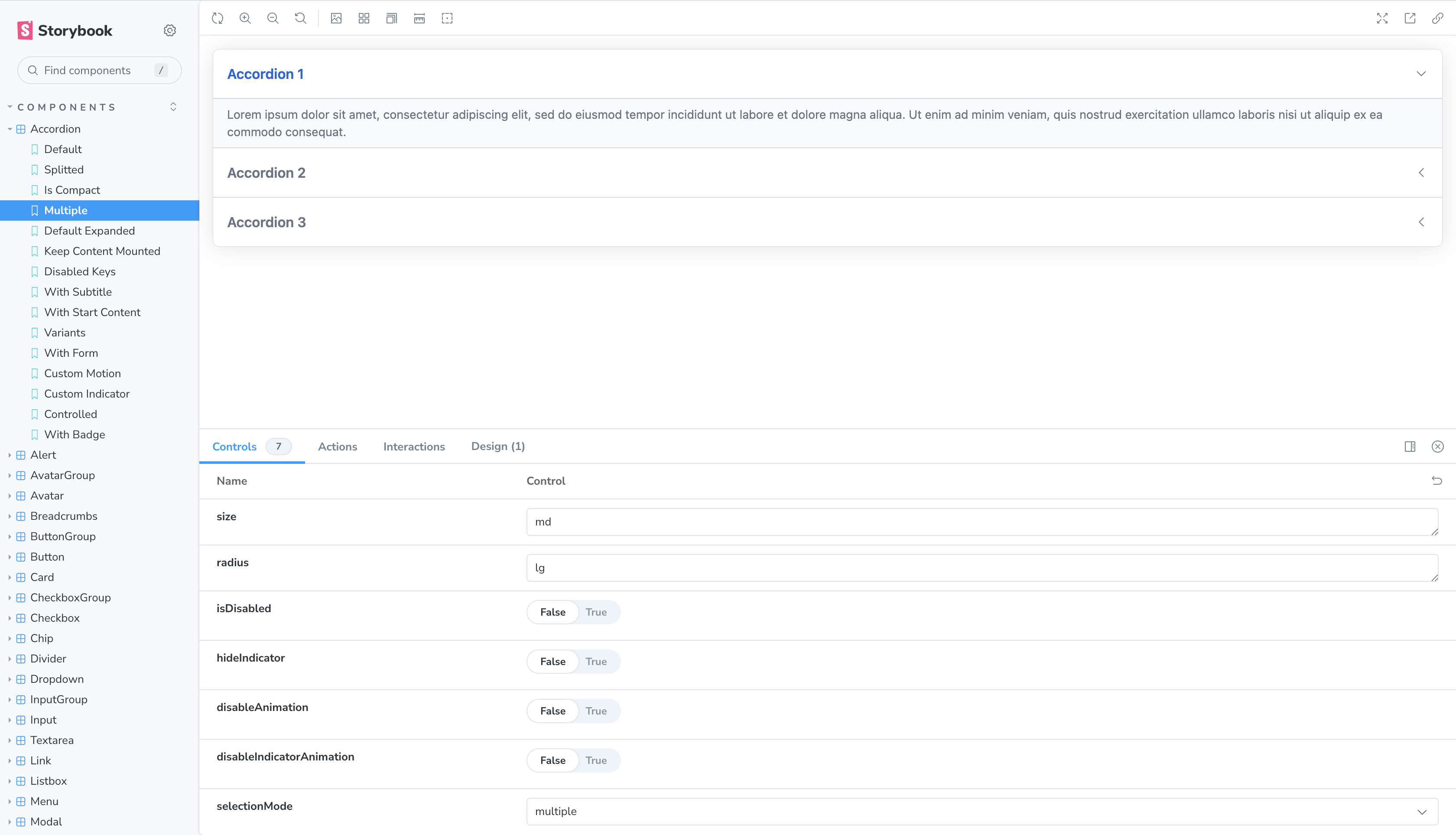Go fullscreen with the expand icon
1456x835 pixels.
(1382, 18)
